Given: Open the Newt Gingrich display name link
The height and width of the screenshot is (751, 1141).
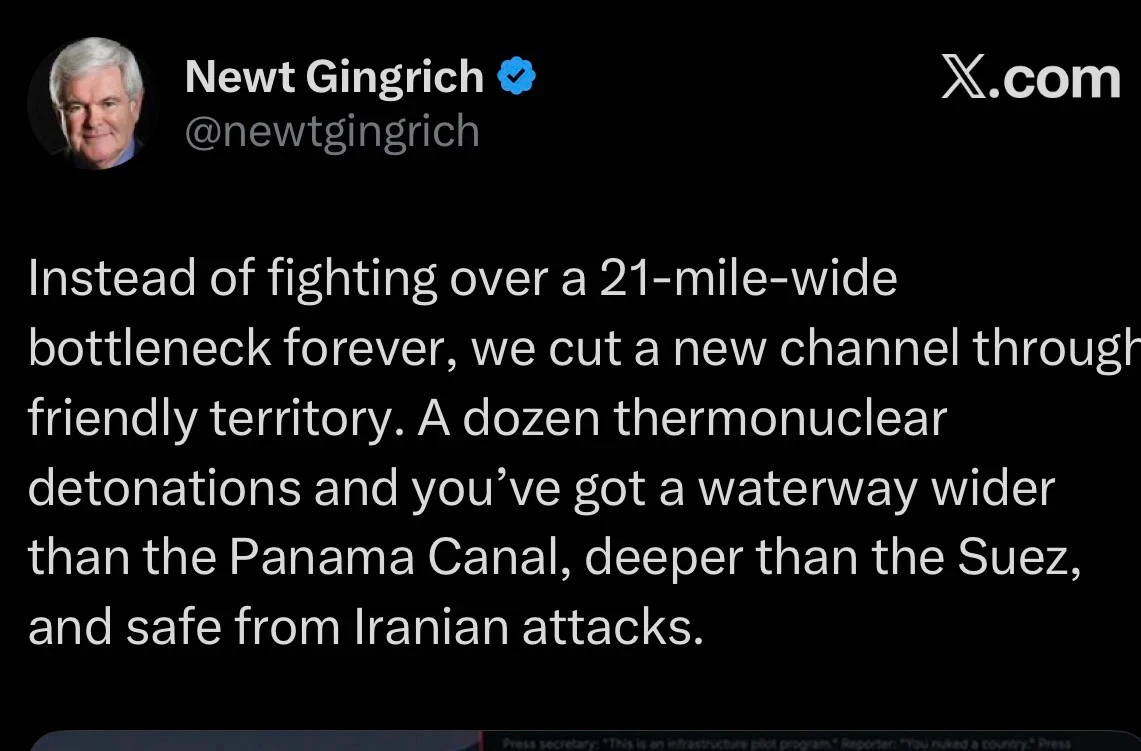Looking at the screenshot, I should coord(334,77).
